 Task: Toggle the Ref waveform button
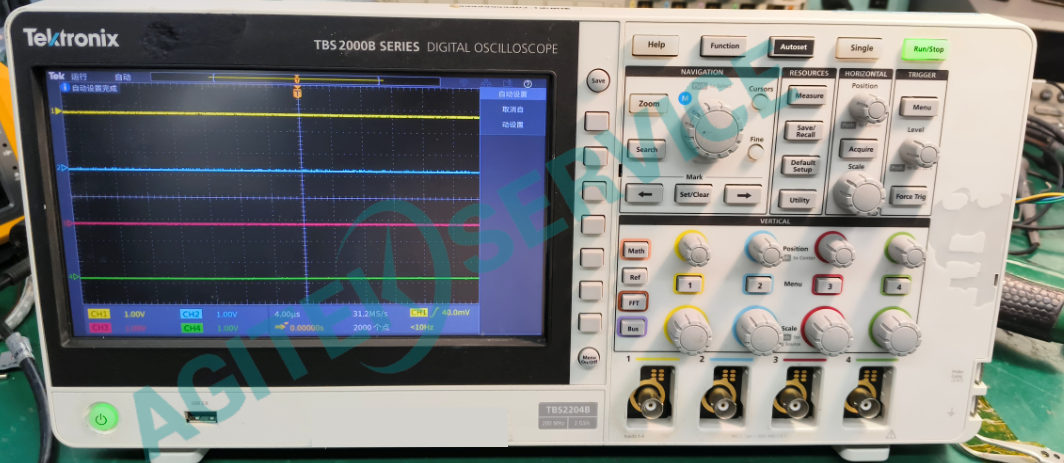coord(634,276)
